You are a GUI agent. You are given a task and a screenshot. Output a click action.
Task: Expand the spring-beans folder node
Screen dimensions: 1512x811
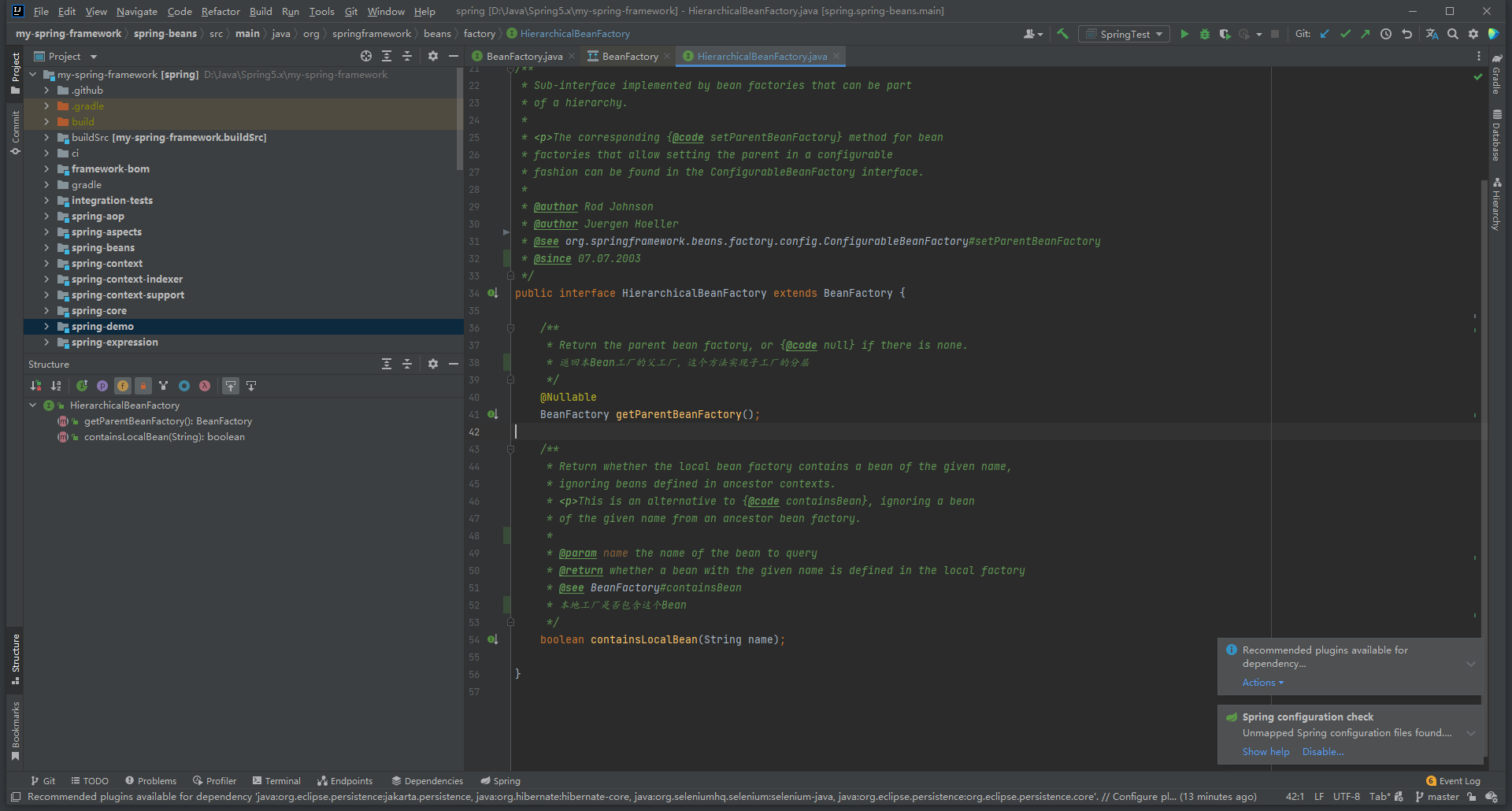[x=46, y=248]
